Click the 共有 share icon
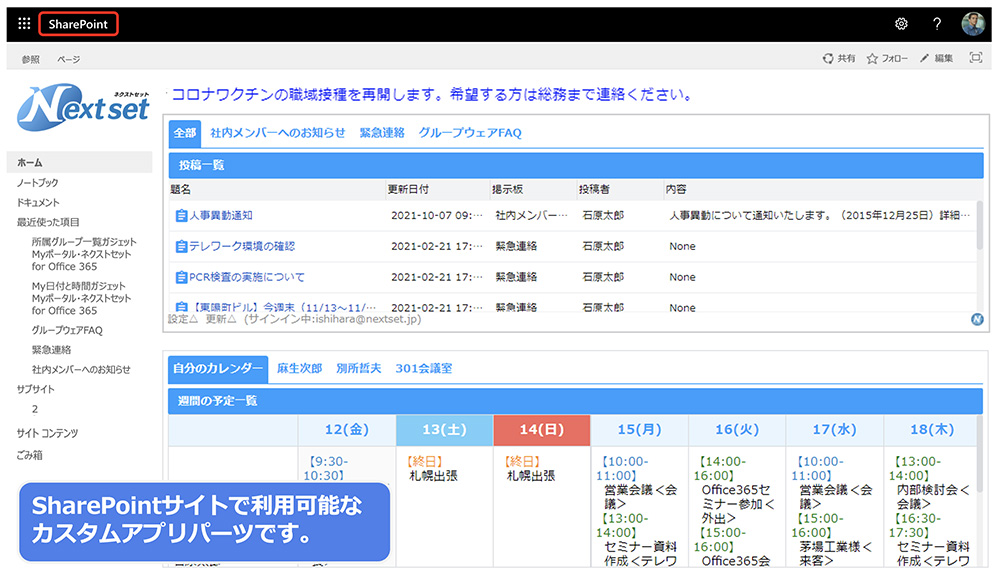 (828, 59)
